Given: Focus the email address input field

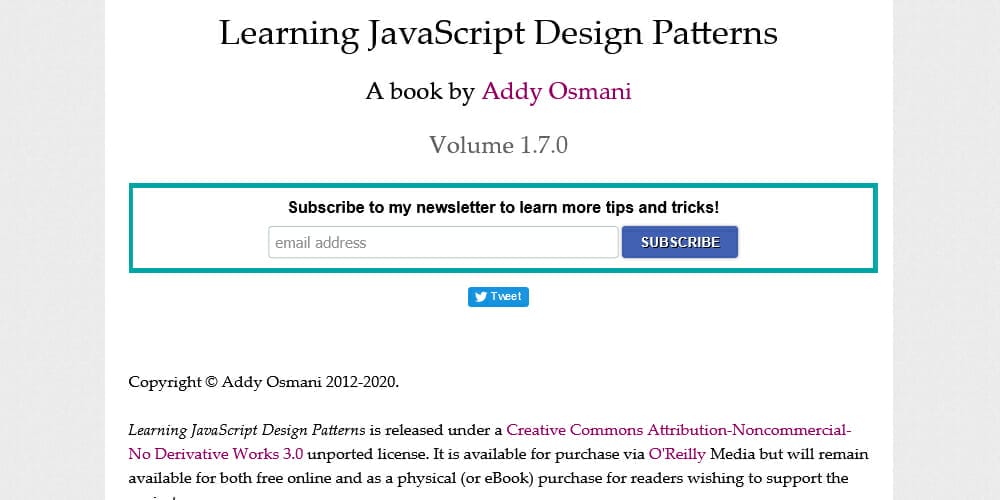Looking at the screenshot, I should coord(443,242).
